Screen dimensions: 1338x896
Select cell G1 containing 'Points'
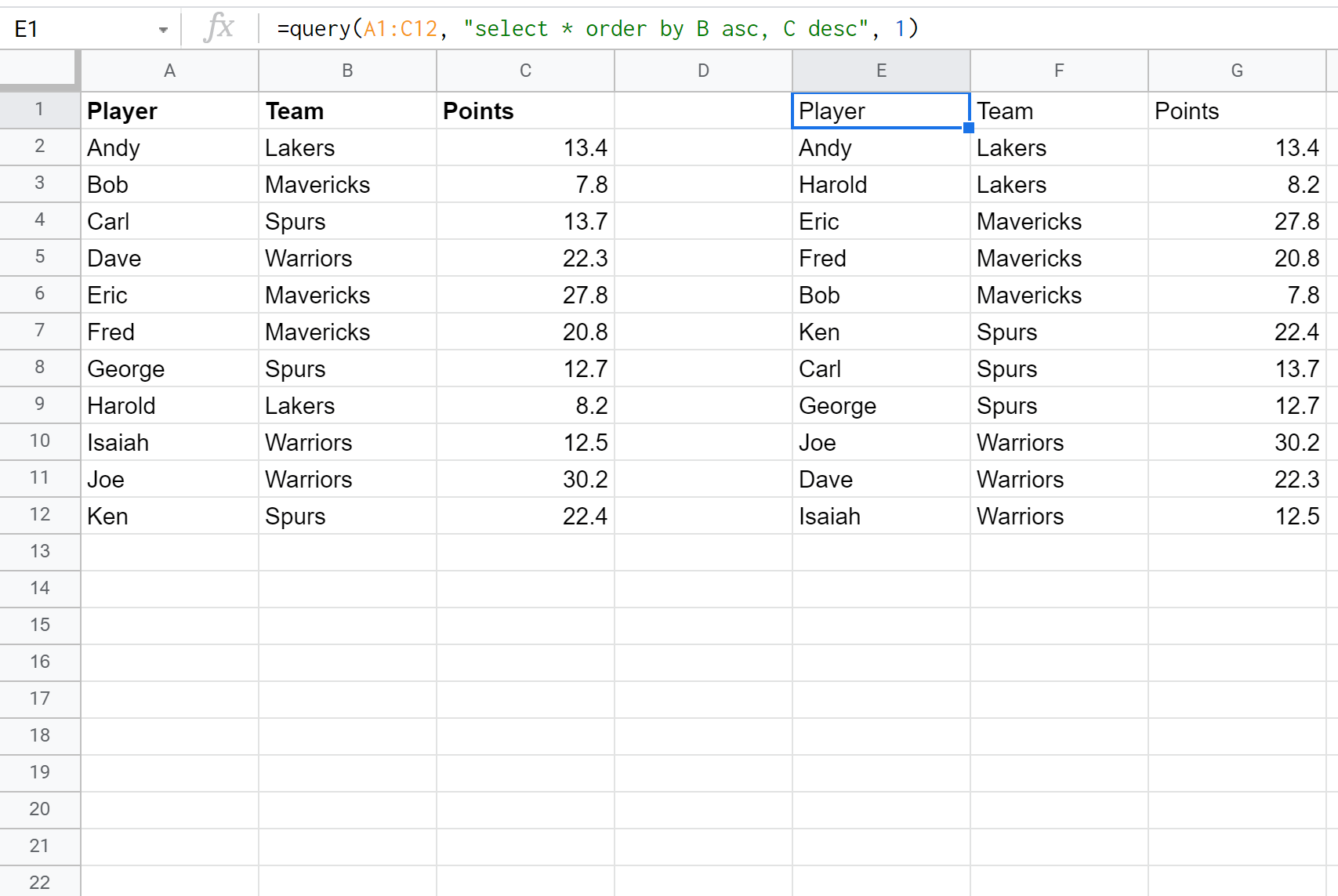[1237, 111]
